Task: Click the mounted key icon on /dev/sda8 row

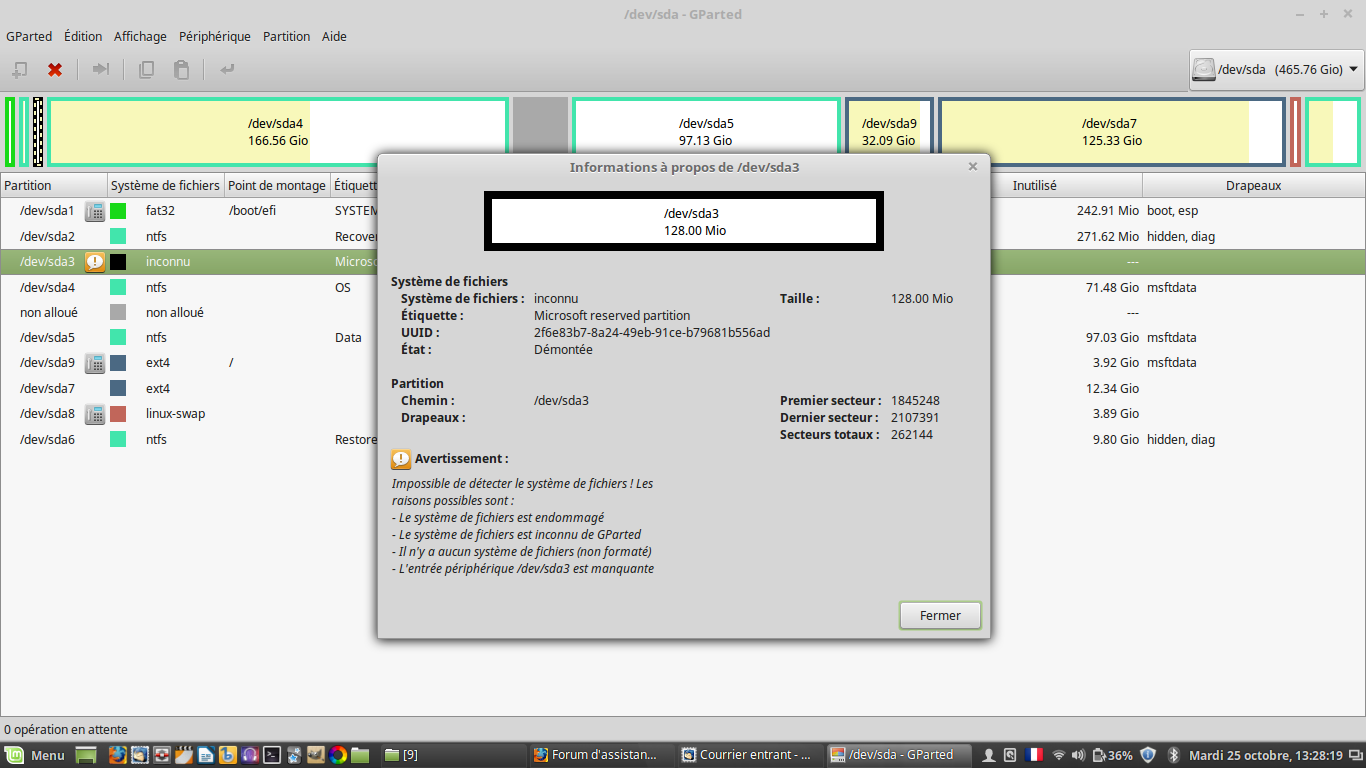Action: coord(95,414)
